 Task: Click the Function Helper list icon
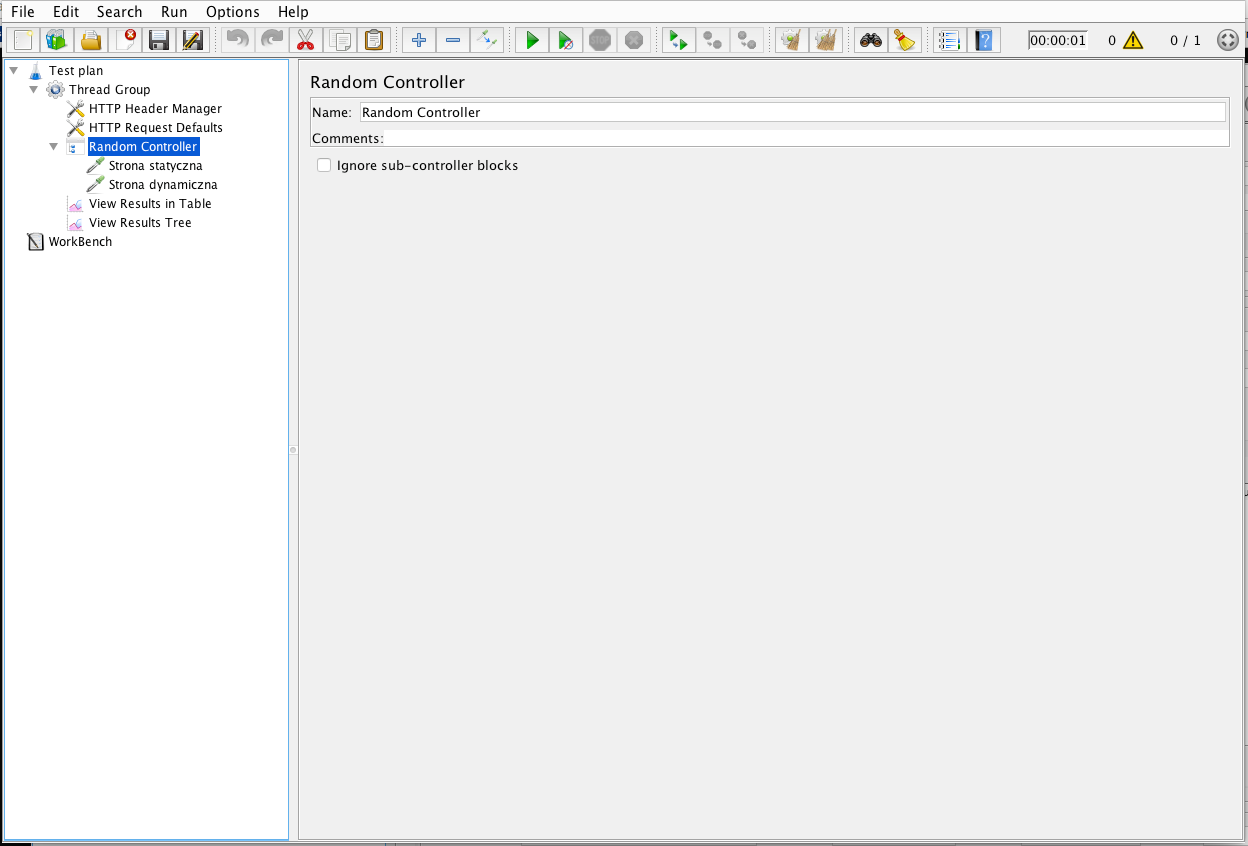948,40
